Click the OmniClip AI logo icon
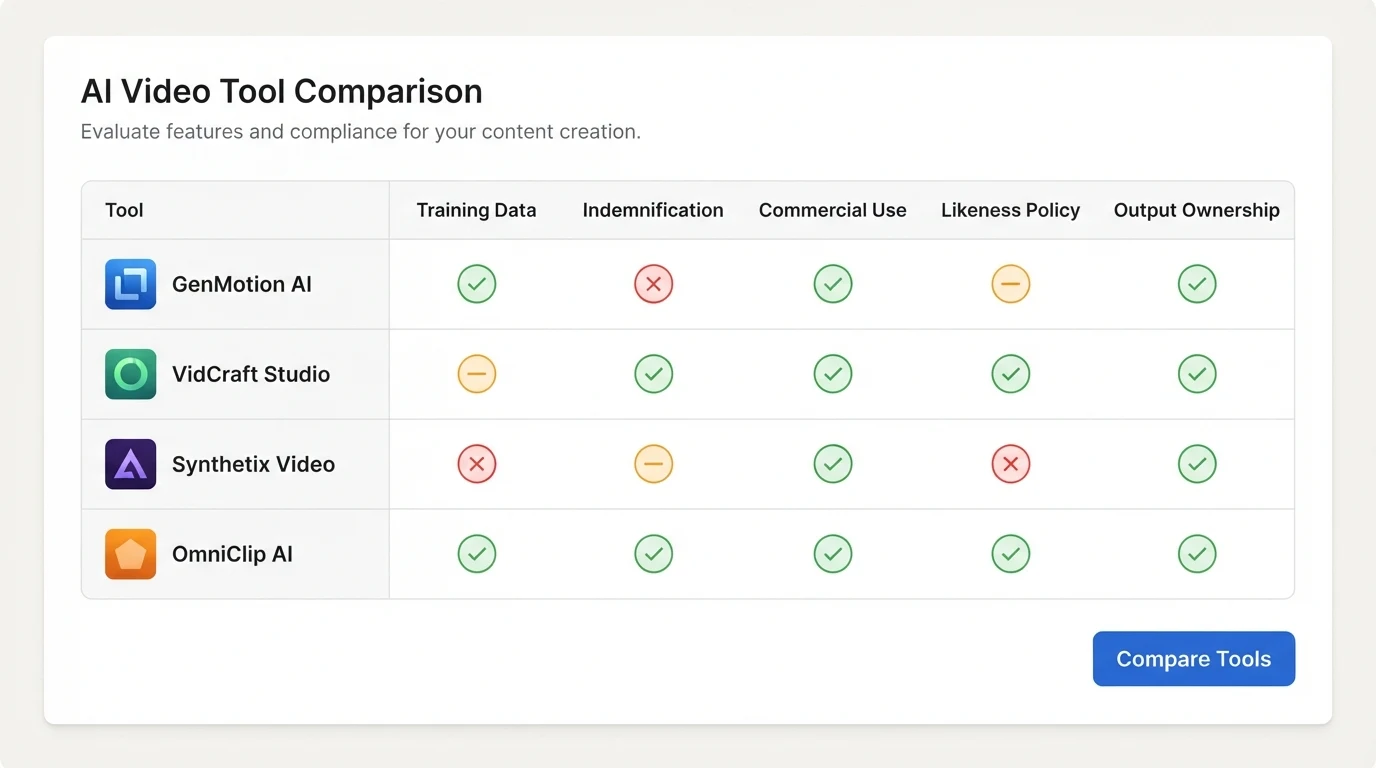The image size is (1376, 768). [x=131, y=554]
